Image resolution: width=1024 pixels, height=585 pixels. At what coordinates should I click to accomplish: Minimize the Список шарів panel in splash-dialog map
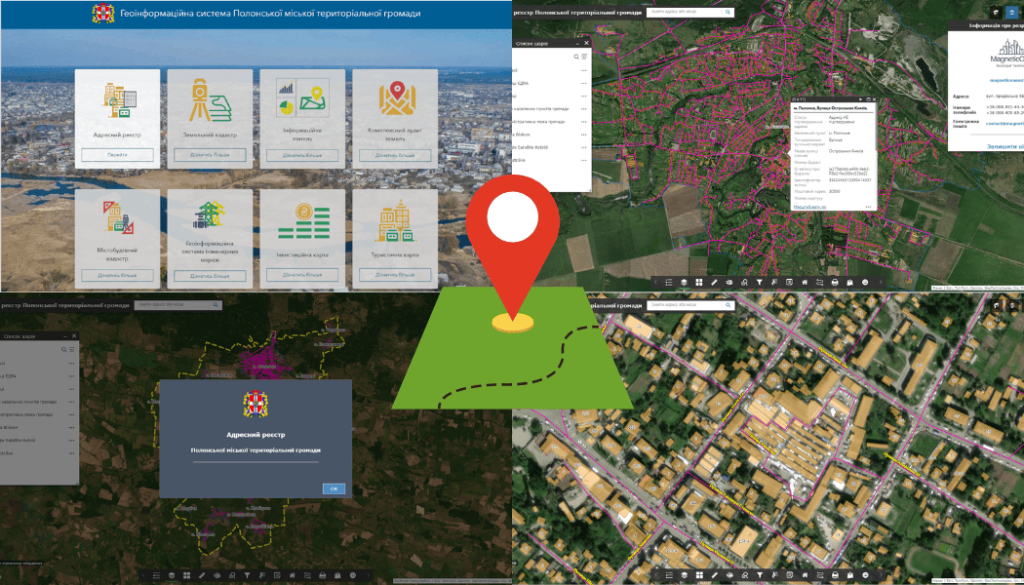[65, 336]
